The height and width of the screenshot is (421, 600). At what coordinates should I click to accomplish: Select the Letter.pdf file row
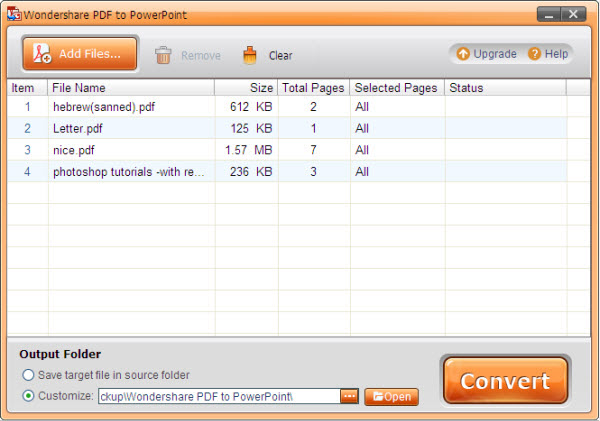click(x=287, y=128)
